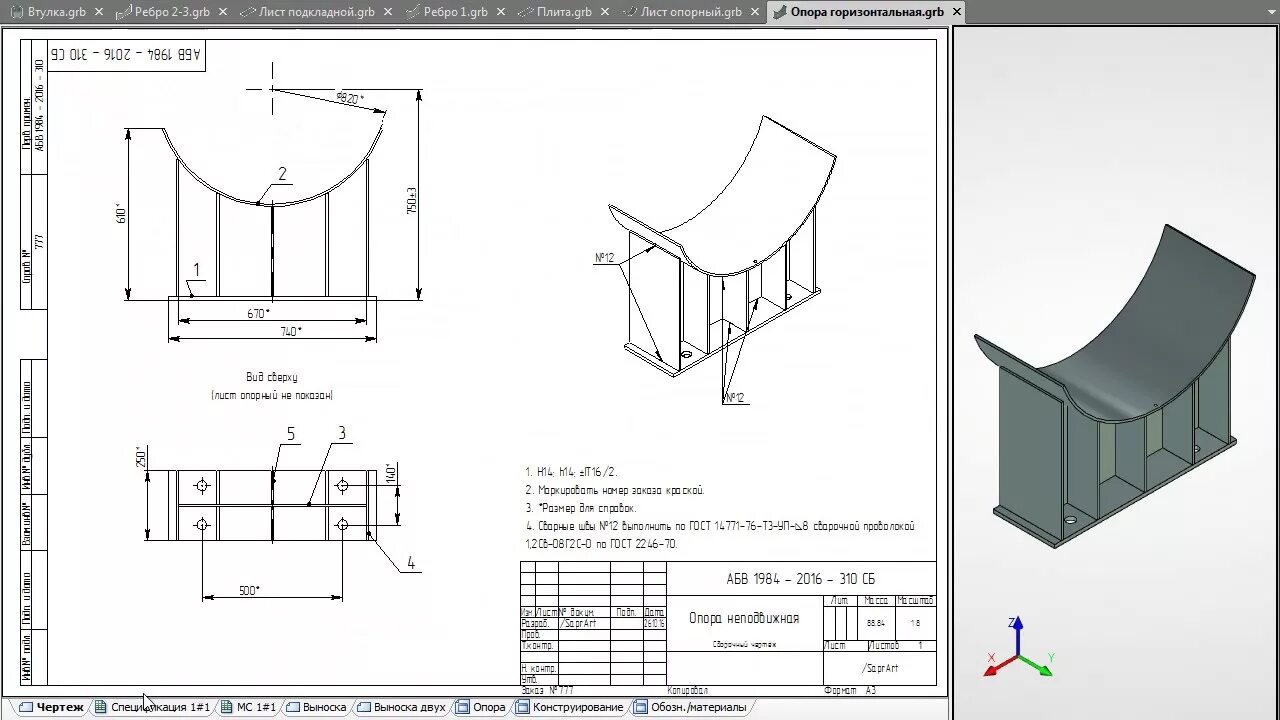Select the 670* dimension on the front view

[258, 313]
